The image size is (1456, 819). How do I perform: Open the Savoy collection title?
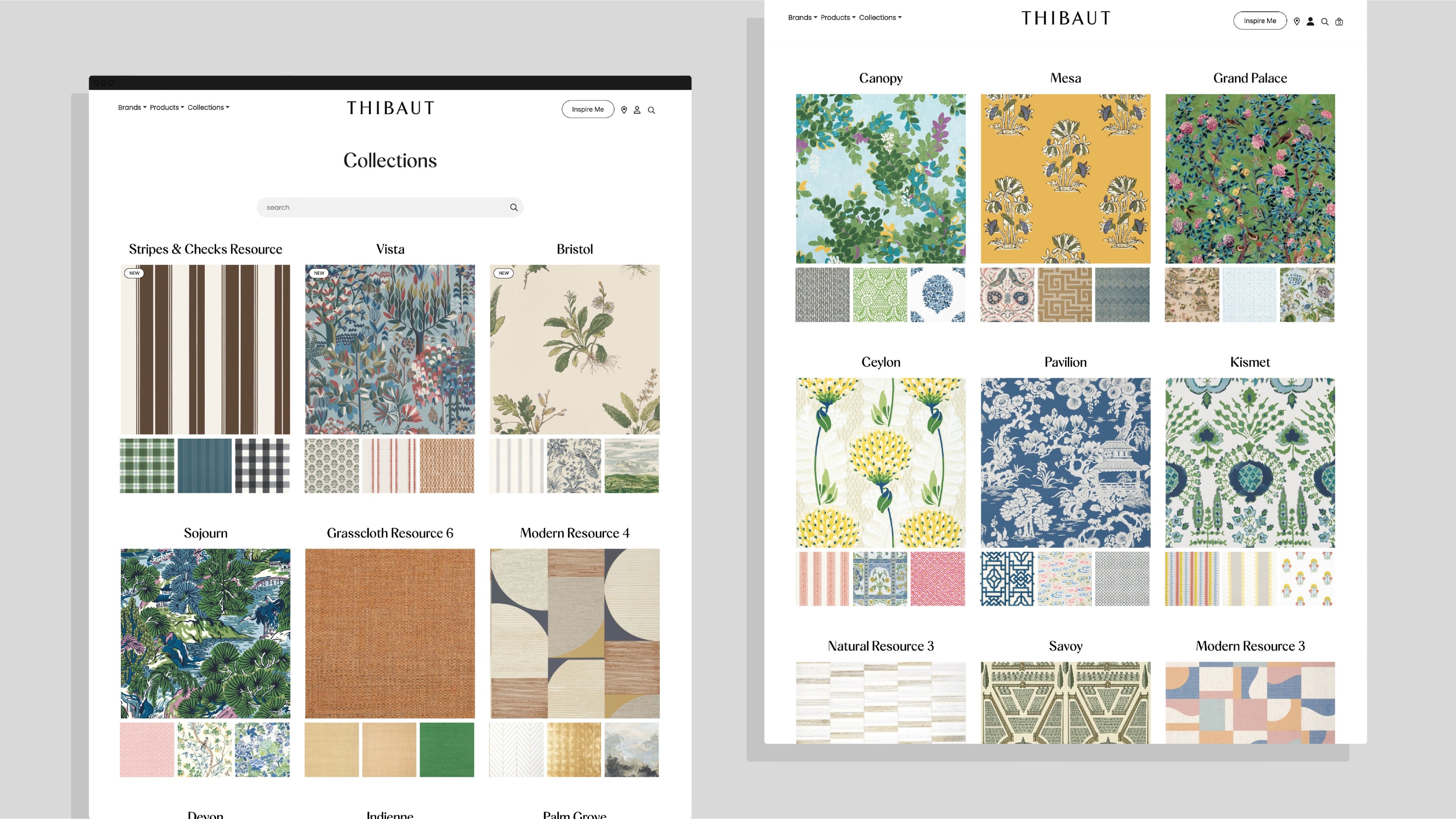(x=1065, y=646)
